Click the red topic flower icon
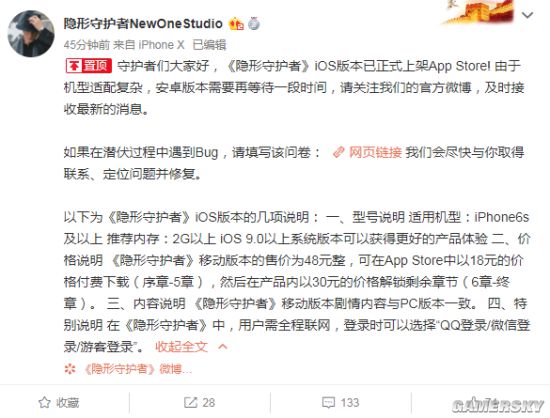This screenshot has height=418, width=550. [70, 369]
